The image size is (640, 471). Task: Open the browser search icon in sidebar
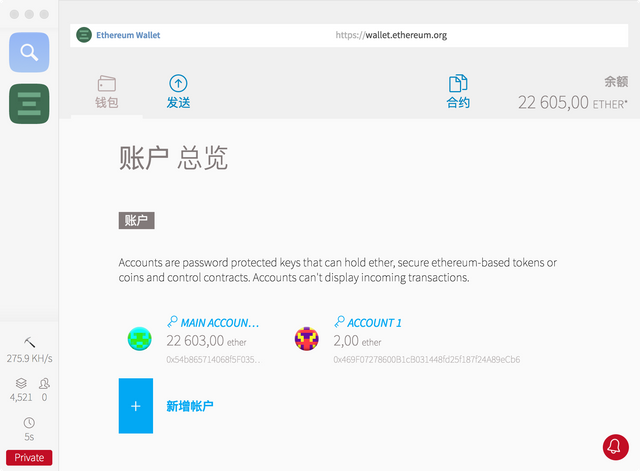(x=29, y=52)
